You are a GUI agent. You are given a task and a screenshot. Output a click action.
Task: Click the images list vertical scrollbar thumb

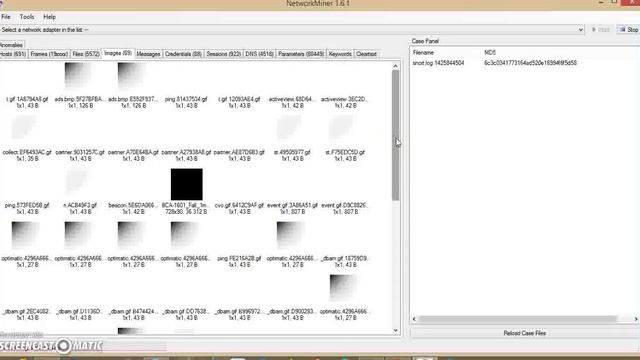point(396,135)
